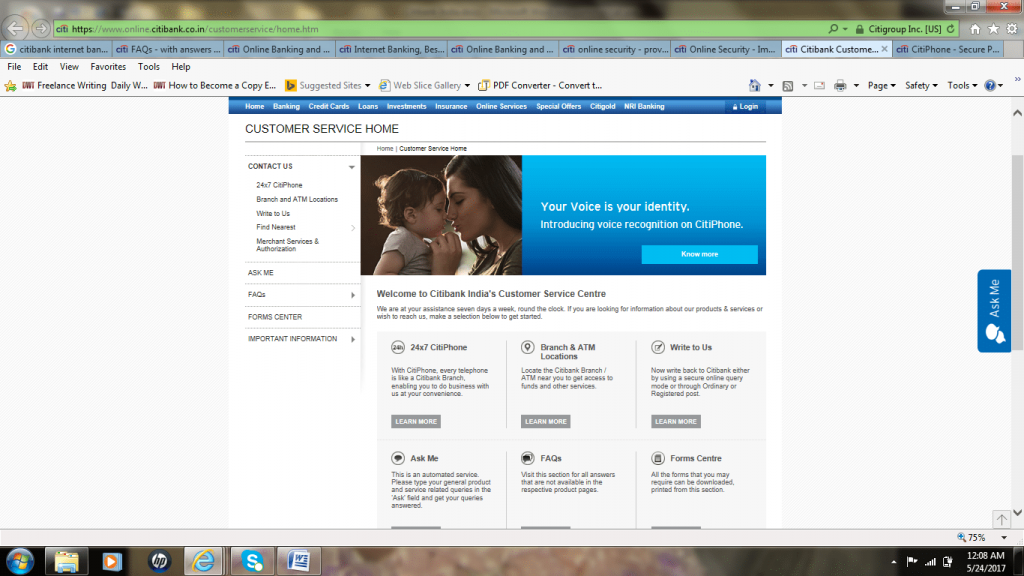Click the Branch & ATM Locations pin icon
The height and width of the screenshot is (576, 1024).
(x=526, y=347)
